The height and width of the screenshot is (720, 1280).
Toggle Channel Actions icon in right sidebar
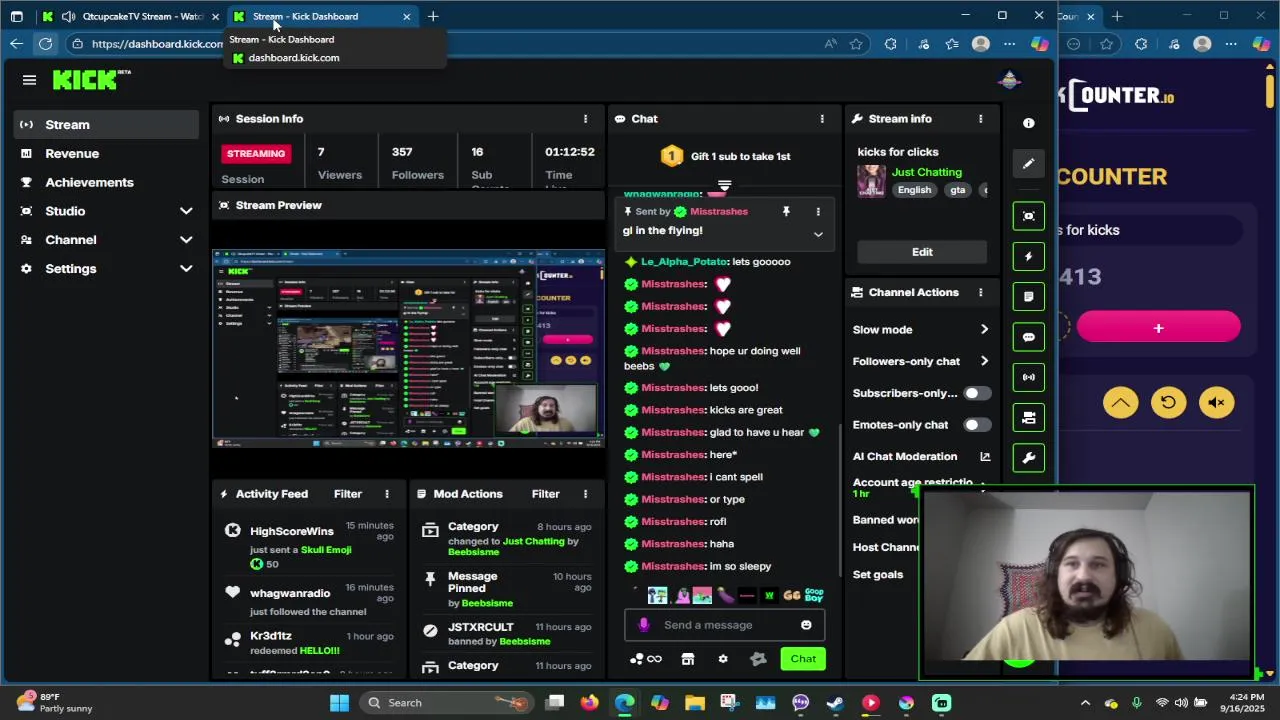tap(1028, 417)
